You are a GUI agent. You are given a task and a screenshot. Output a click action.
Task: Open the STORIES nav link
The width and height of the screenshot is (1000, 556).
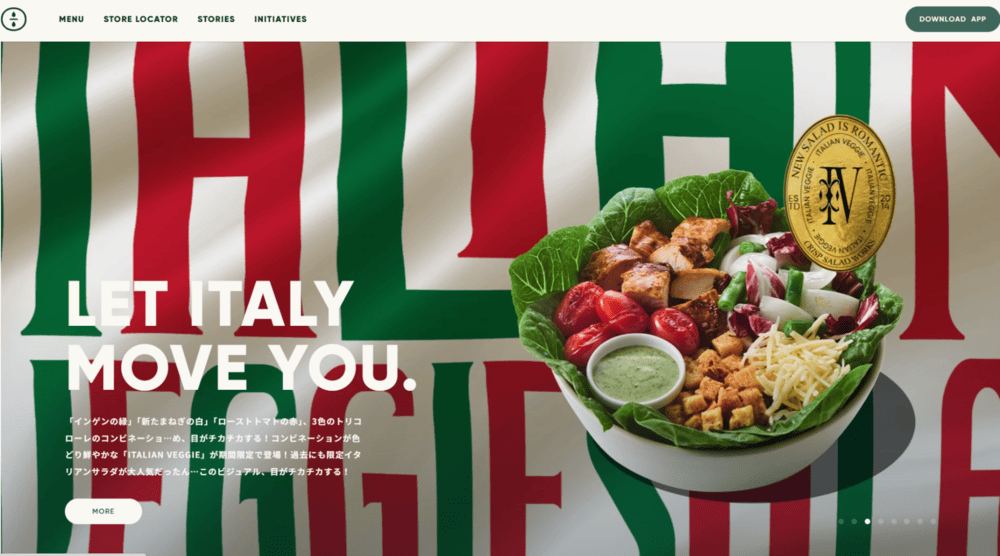click(x=216, y=19)
